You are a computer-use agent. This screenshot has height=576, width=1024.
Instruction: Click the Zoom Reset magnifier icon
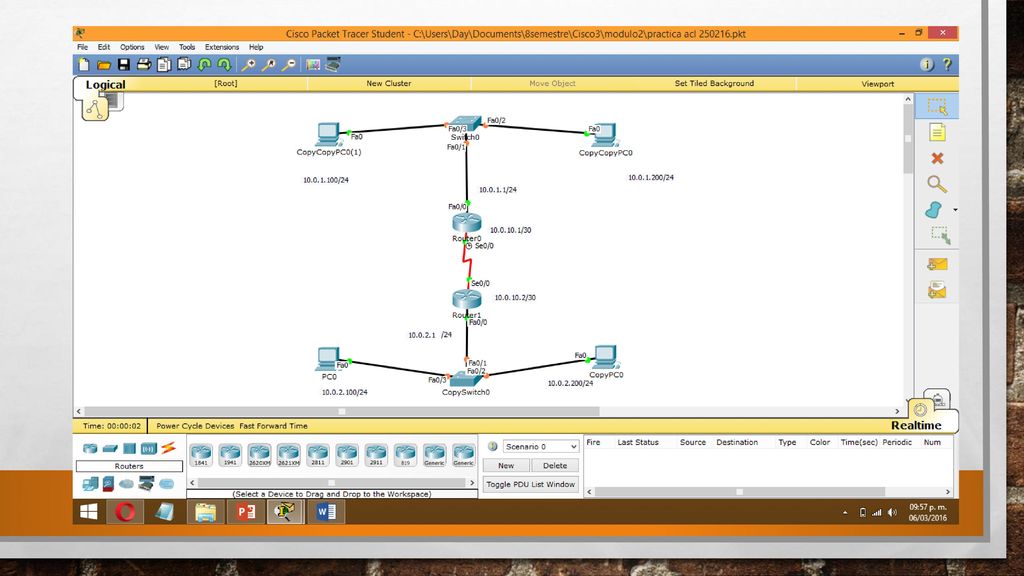[268, 65]
